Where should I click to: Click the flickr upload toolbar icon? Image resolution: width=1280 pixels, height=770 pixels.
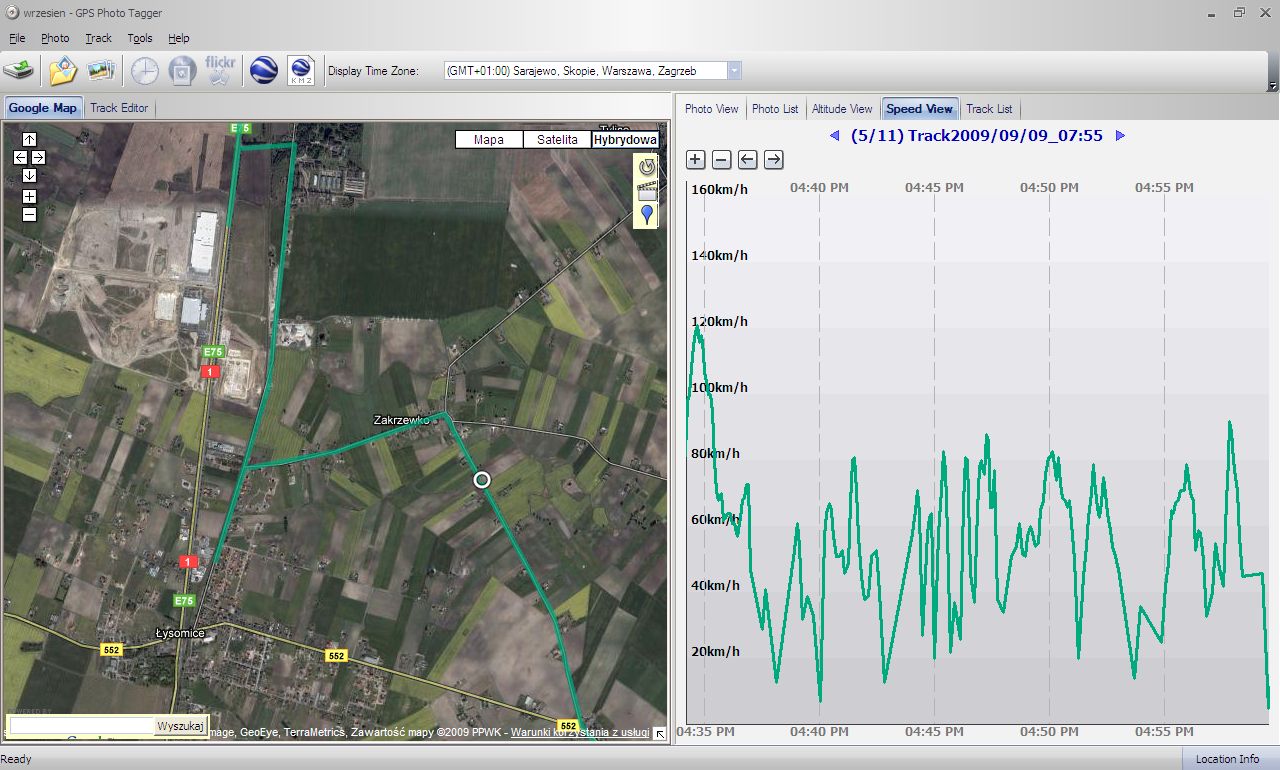(219, 71)
